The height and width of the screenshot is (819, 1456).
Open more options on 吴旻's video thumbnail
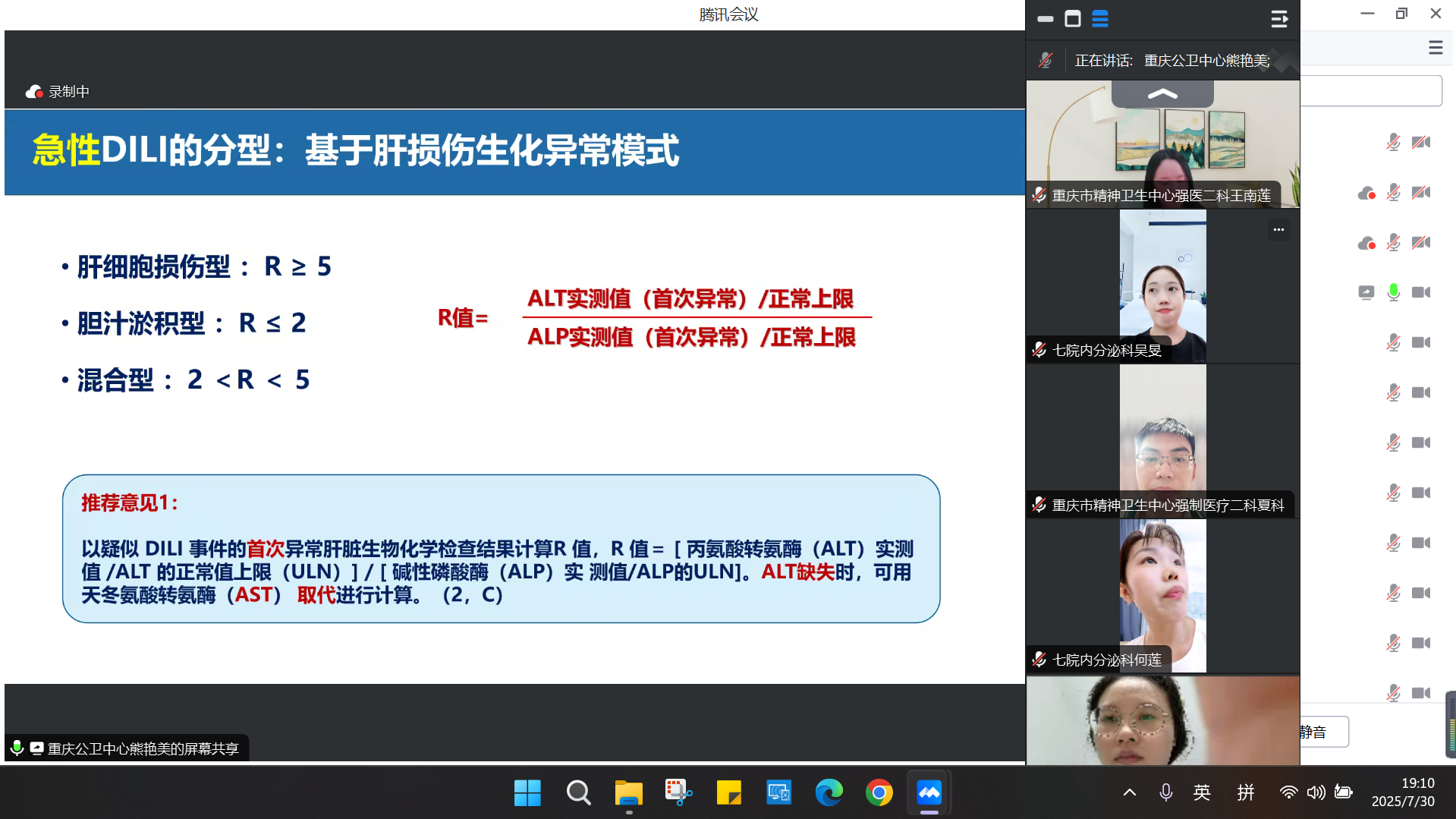point(1278,228)
